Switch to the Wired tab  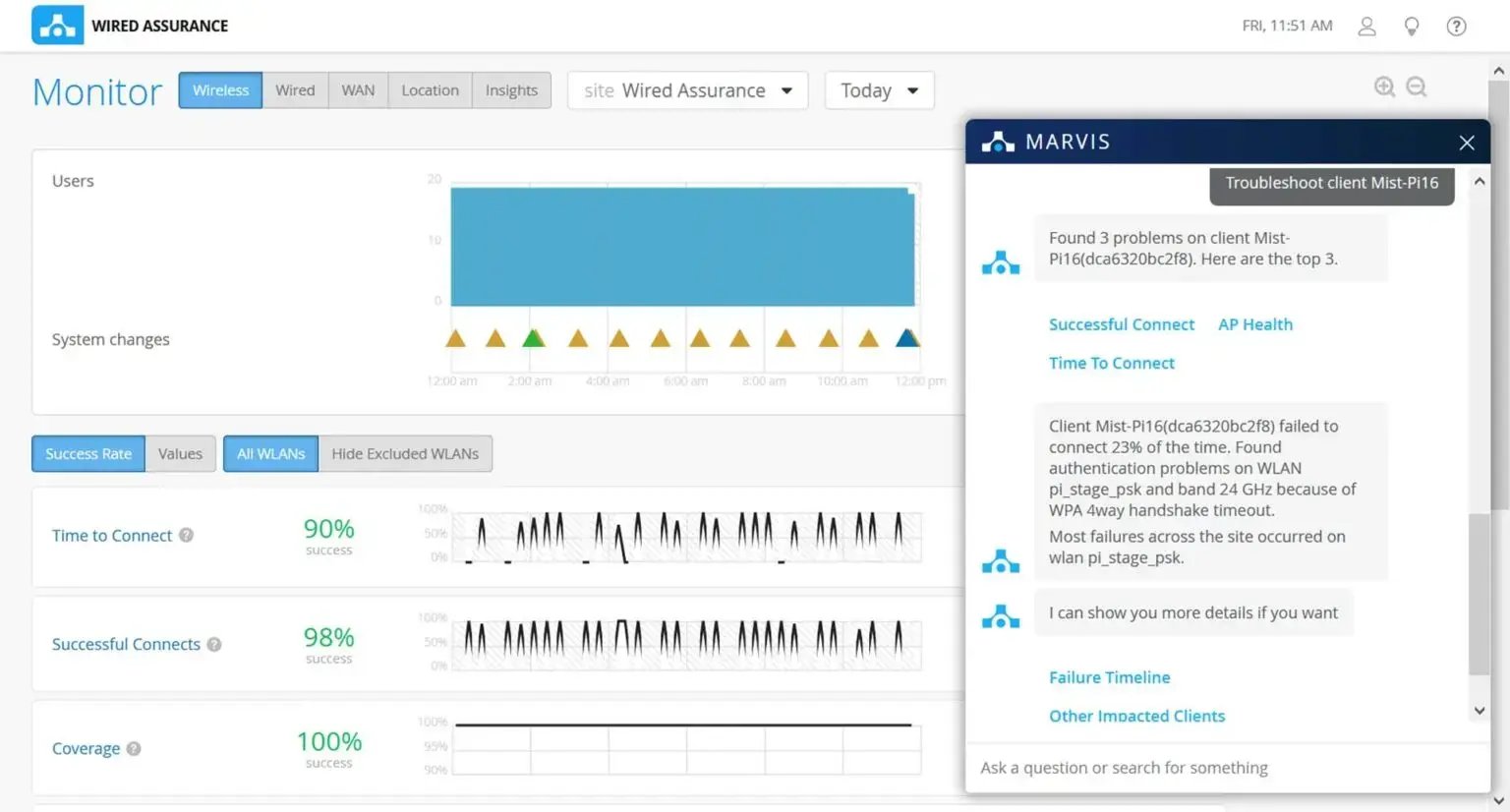(295, 90)
